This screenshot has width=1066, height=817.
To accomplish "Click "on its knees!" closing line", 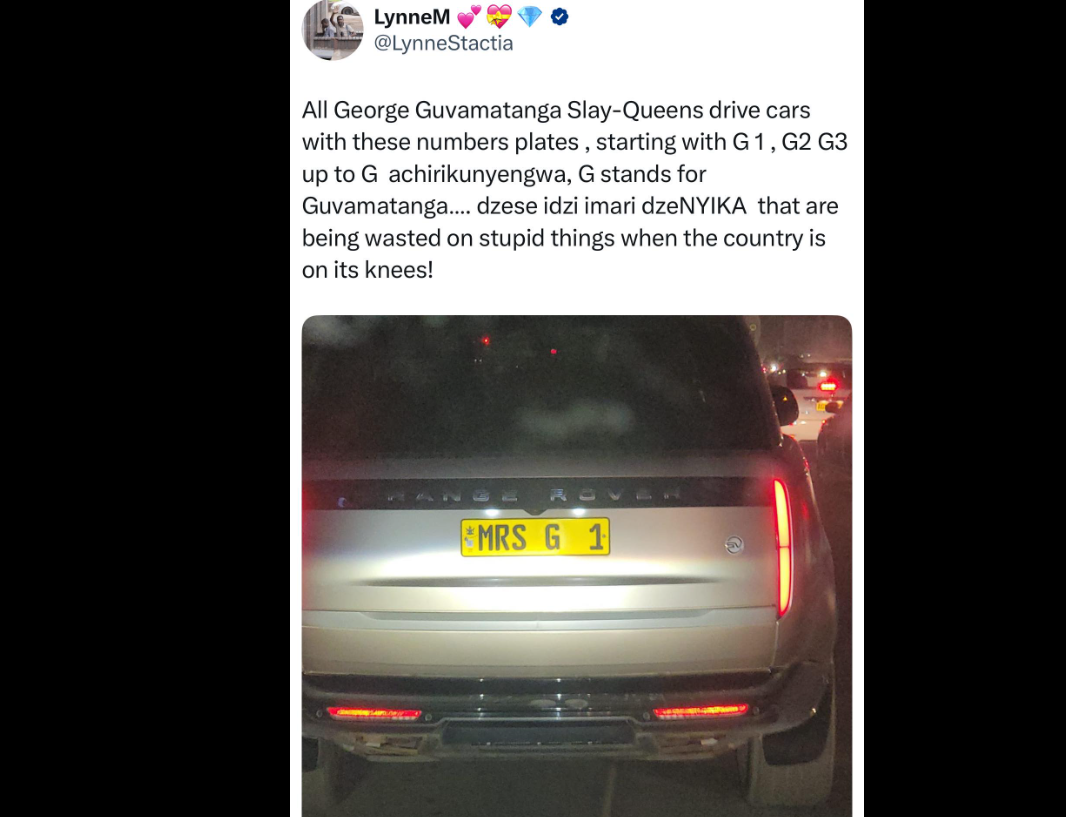I will click(367, 270).
